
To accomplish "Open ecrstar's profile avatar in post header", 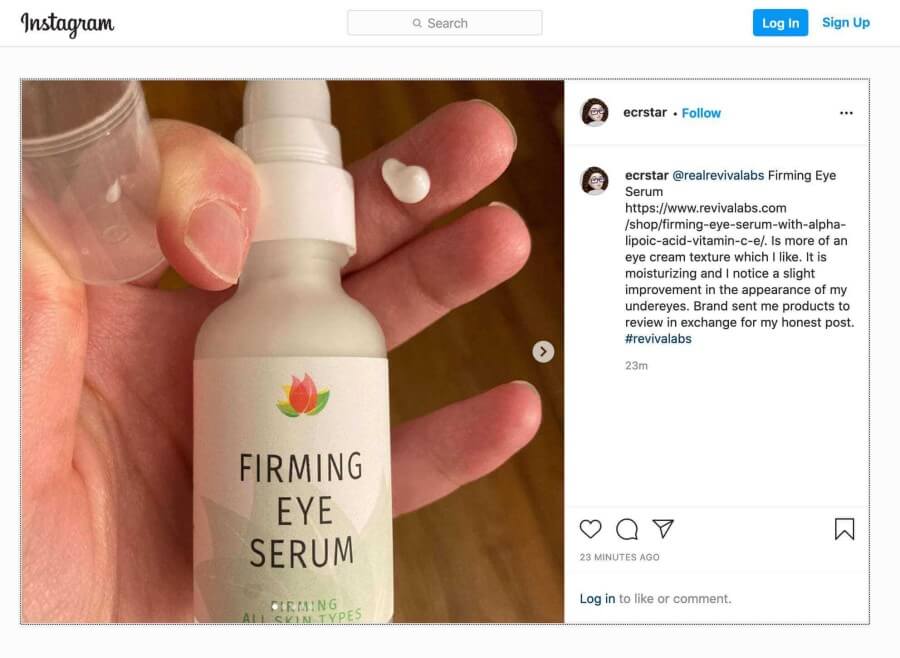I will (x=595, y=113).
